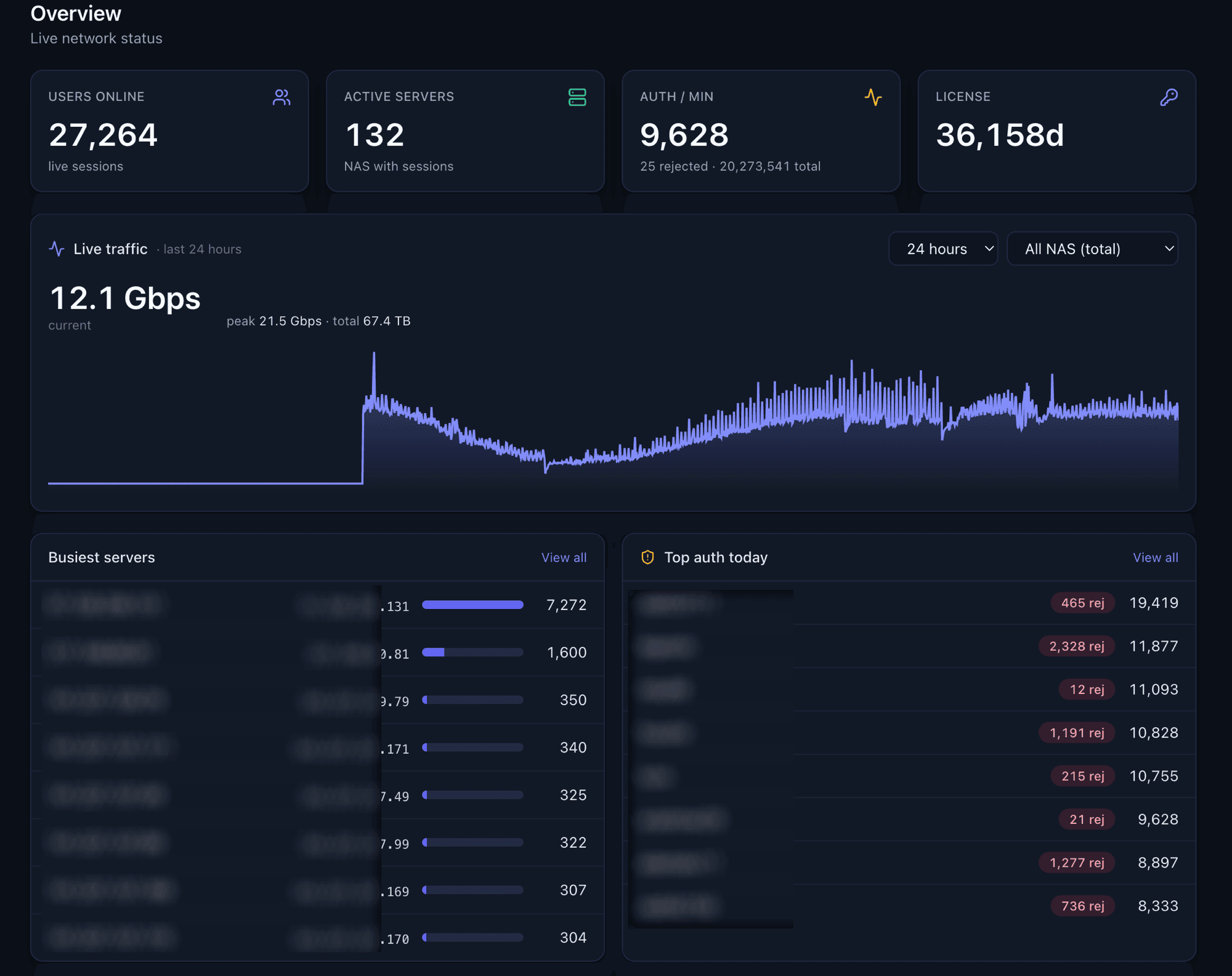Click the Overview page heading

pyautogui.click(x=76, y=14)
